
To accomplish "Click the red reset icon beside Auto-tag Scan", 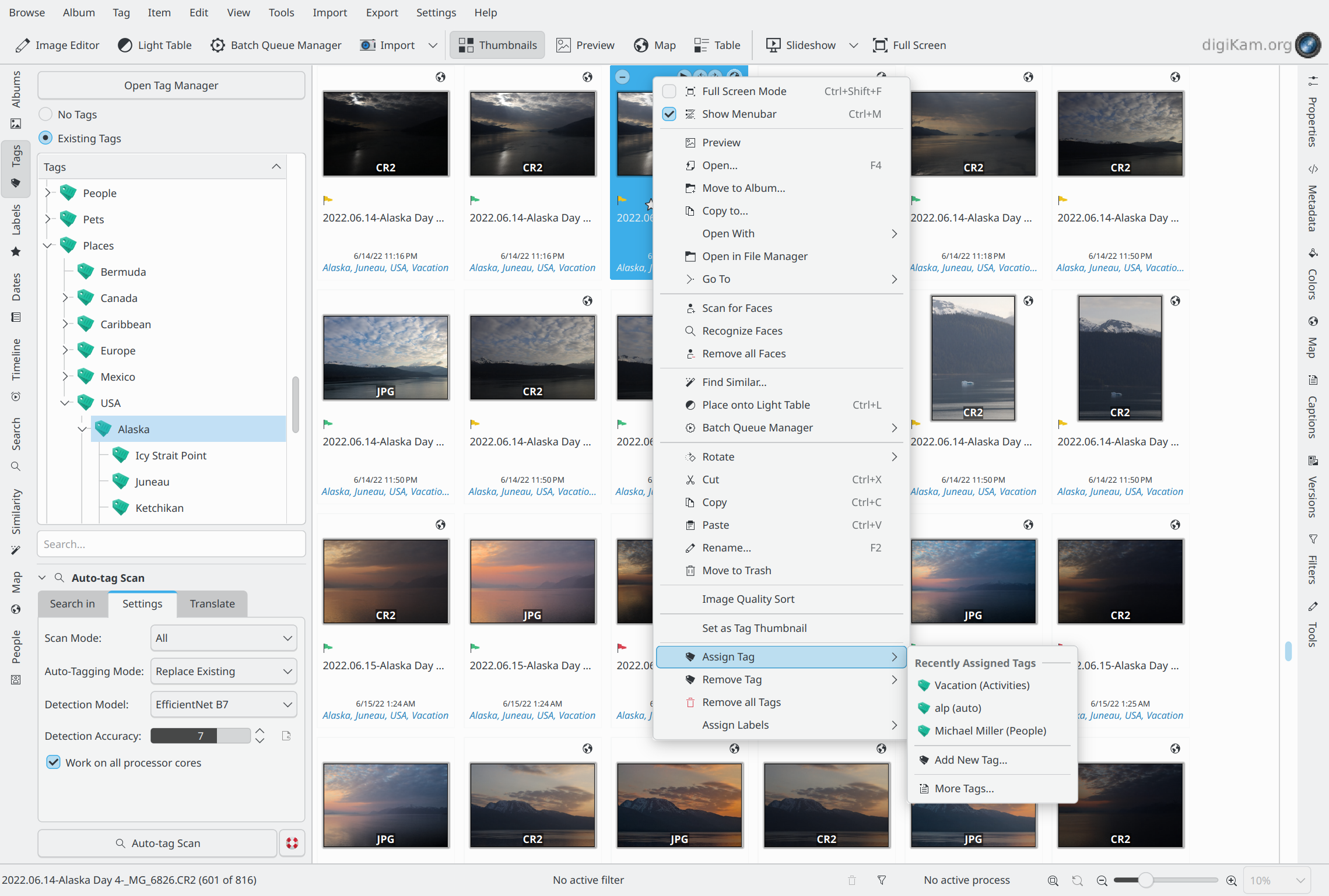I will pos(292,843).
